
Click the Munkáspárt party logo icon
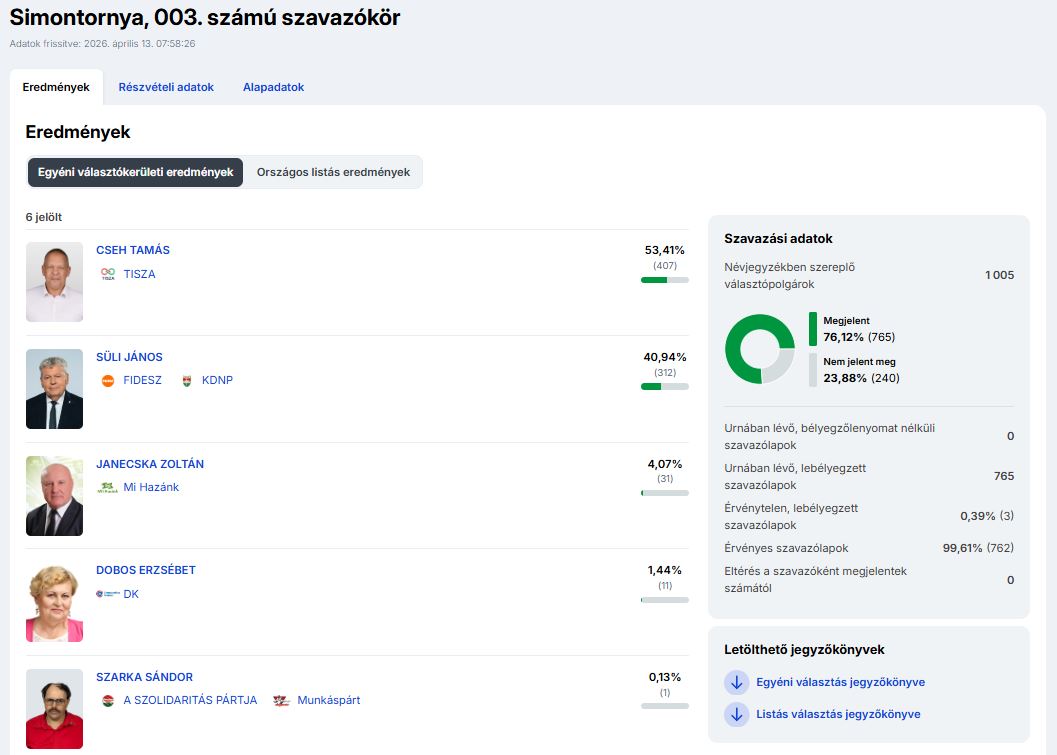pyautogui.click(x=281, y=701)
